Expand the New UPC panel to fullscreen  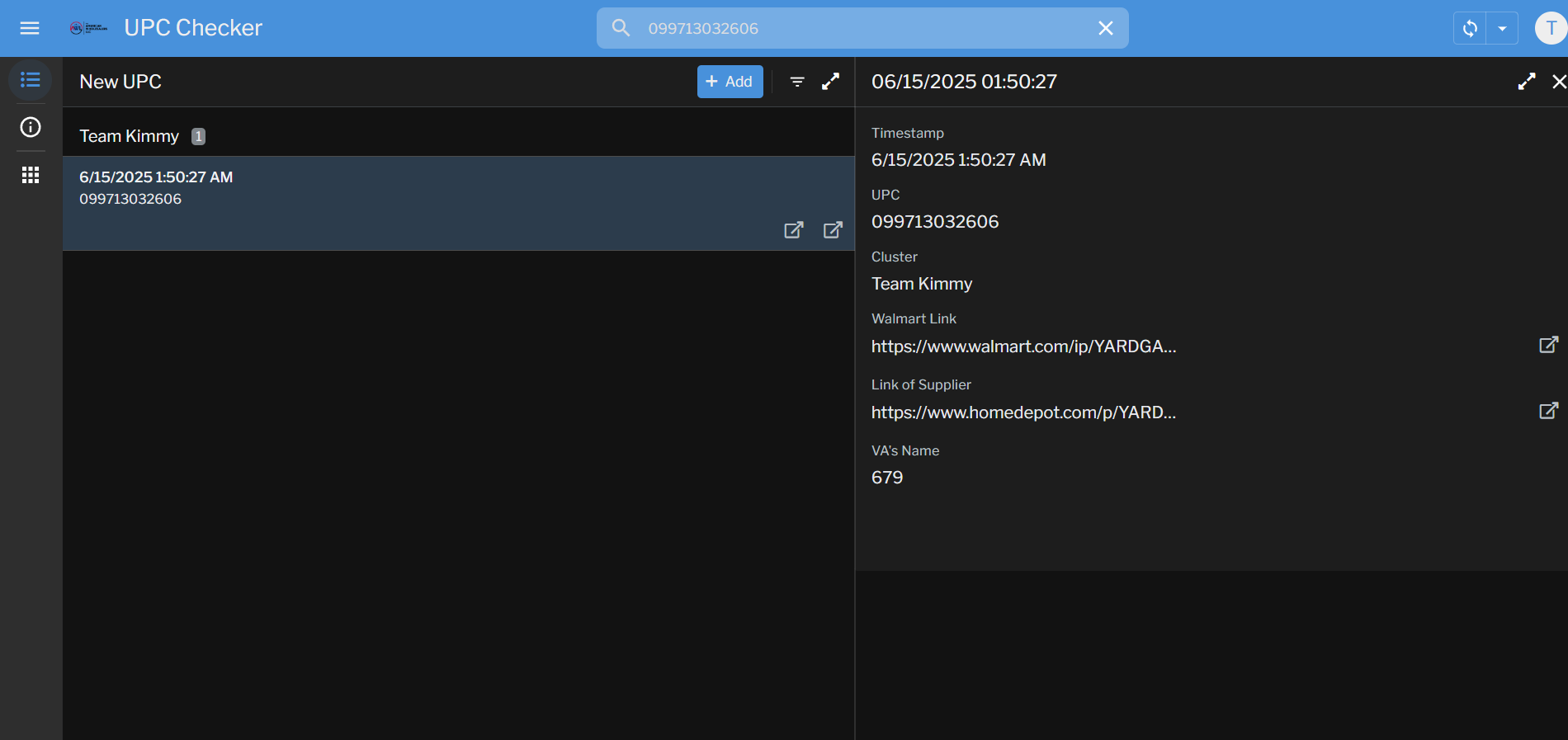[831, 82]
